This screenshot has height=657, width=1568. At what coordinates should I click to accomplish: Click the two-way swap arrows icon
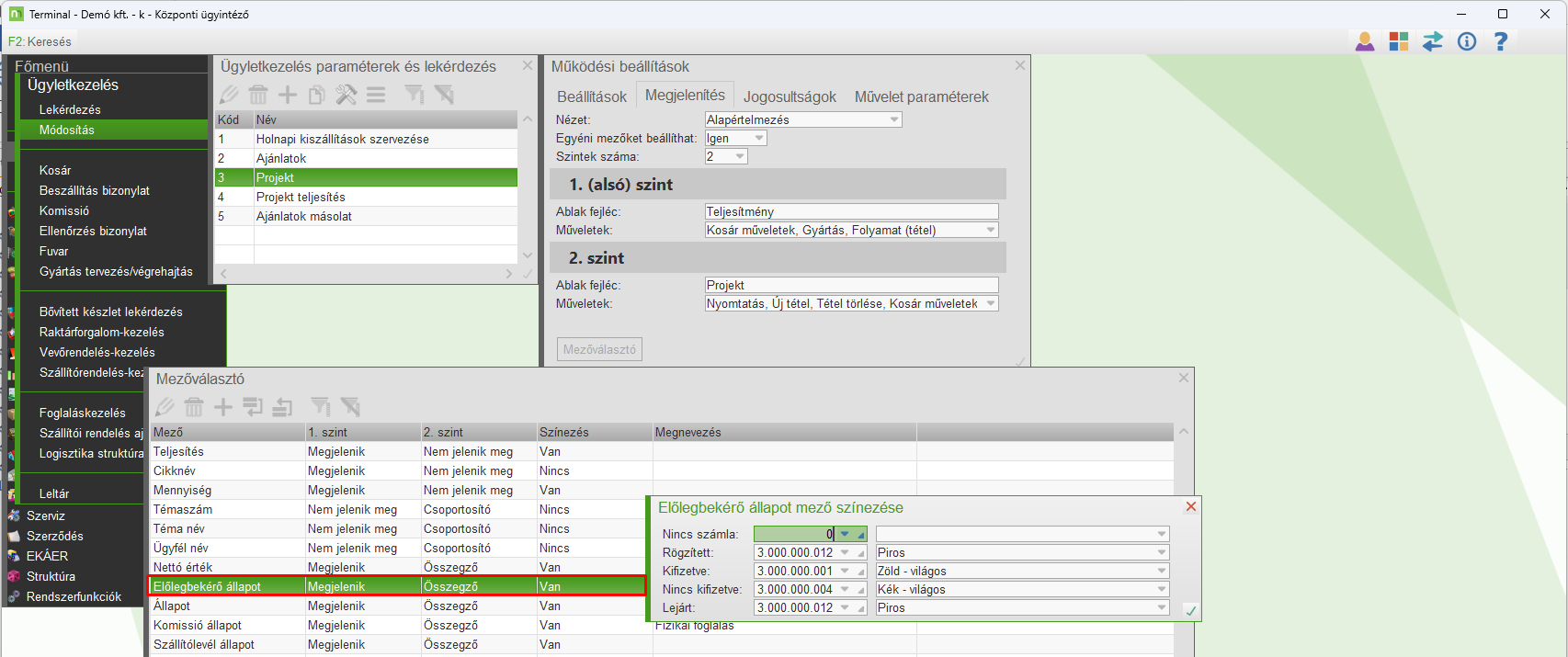click(x=1433, y=41)
